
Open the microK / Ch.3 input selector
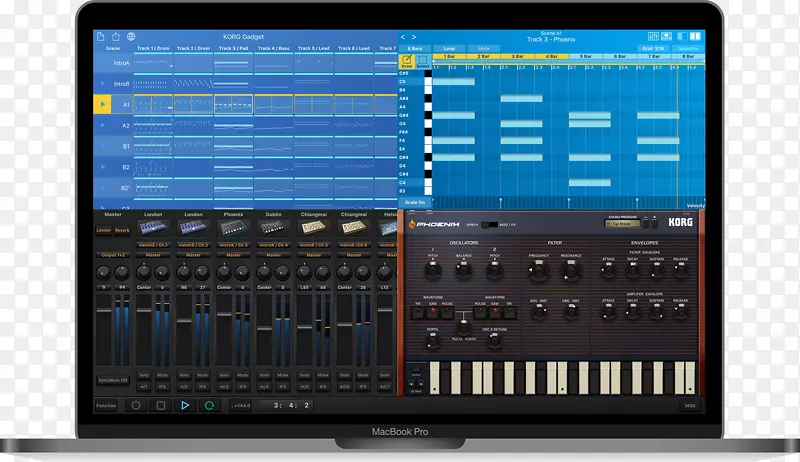(x=233, y=245)
